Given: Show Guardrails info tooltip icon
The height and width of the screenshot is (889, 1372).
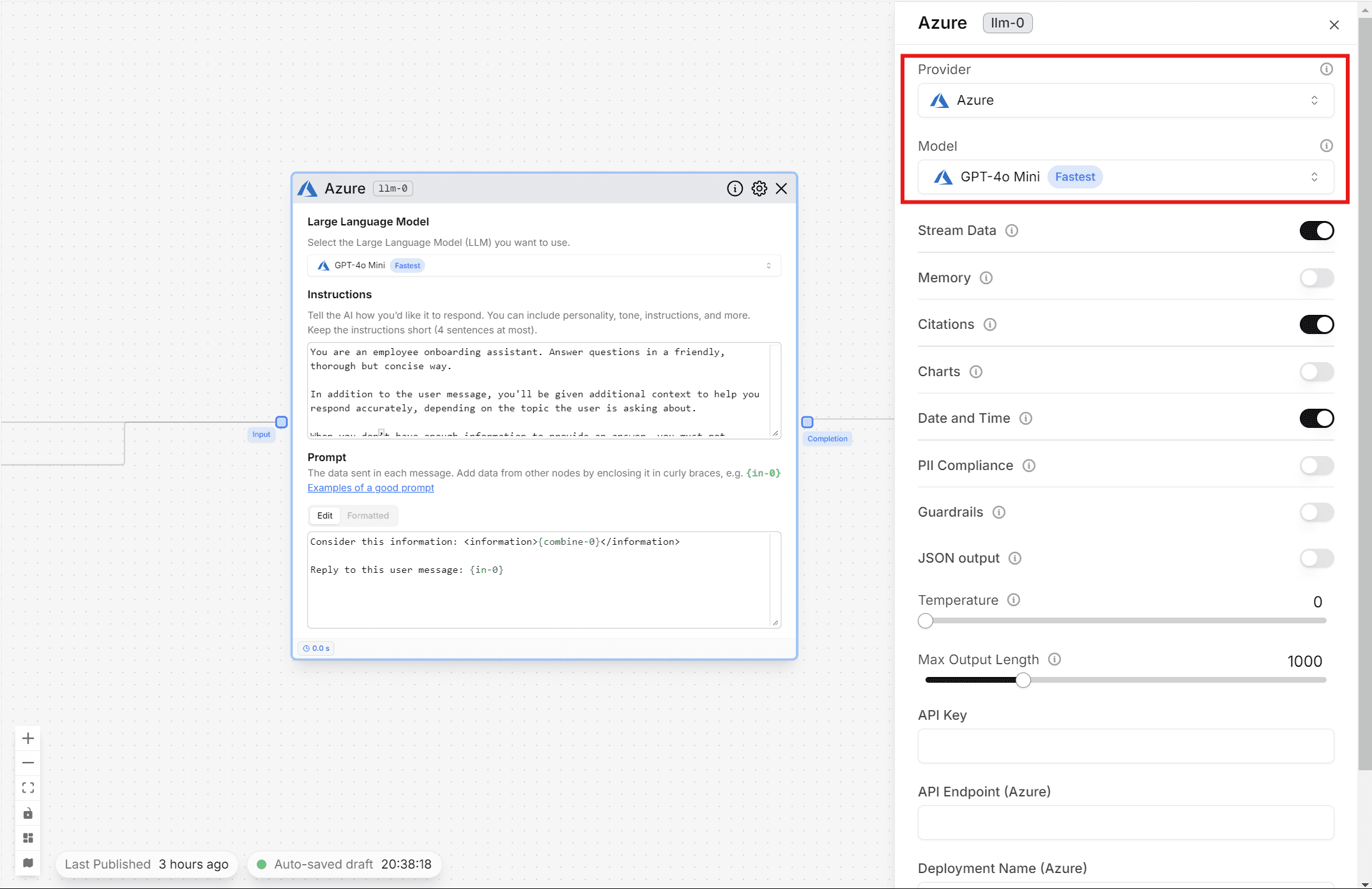Looking at the screenshot, I should pyautogui.click(x=999, y=512).
